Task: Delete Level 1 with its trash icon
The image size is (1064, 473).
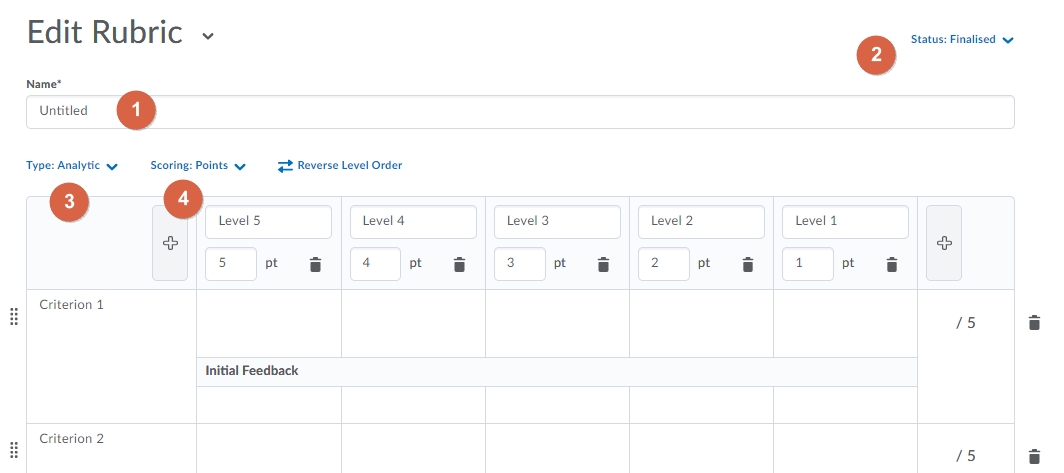Action: (x=892, y=265)
